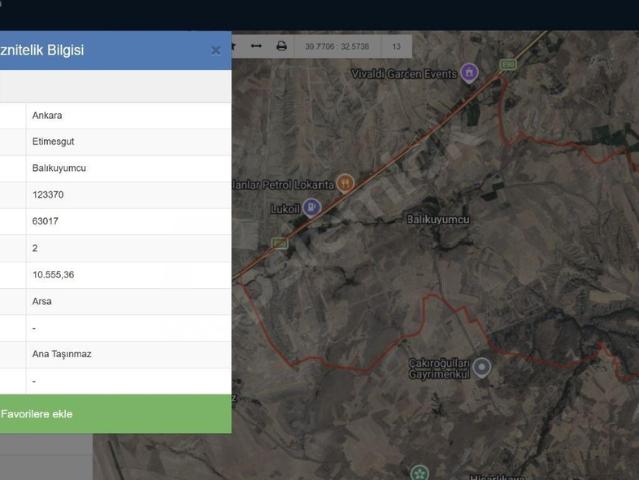Screen dimensions: 639x480
Task: Click the Lukoil label text on map
Action: pos(285,209)
